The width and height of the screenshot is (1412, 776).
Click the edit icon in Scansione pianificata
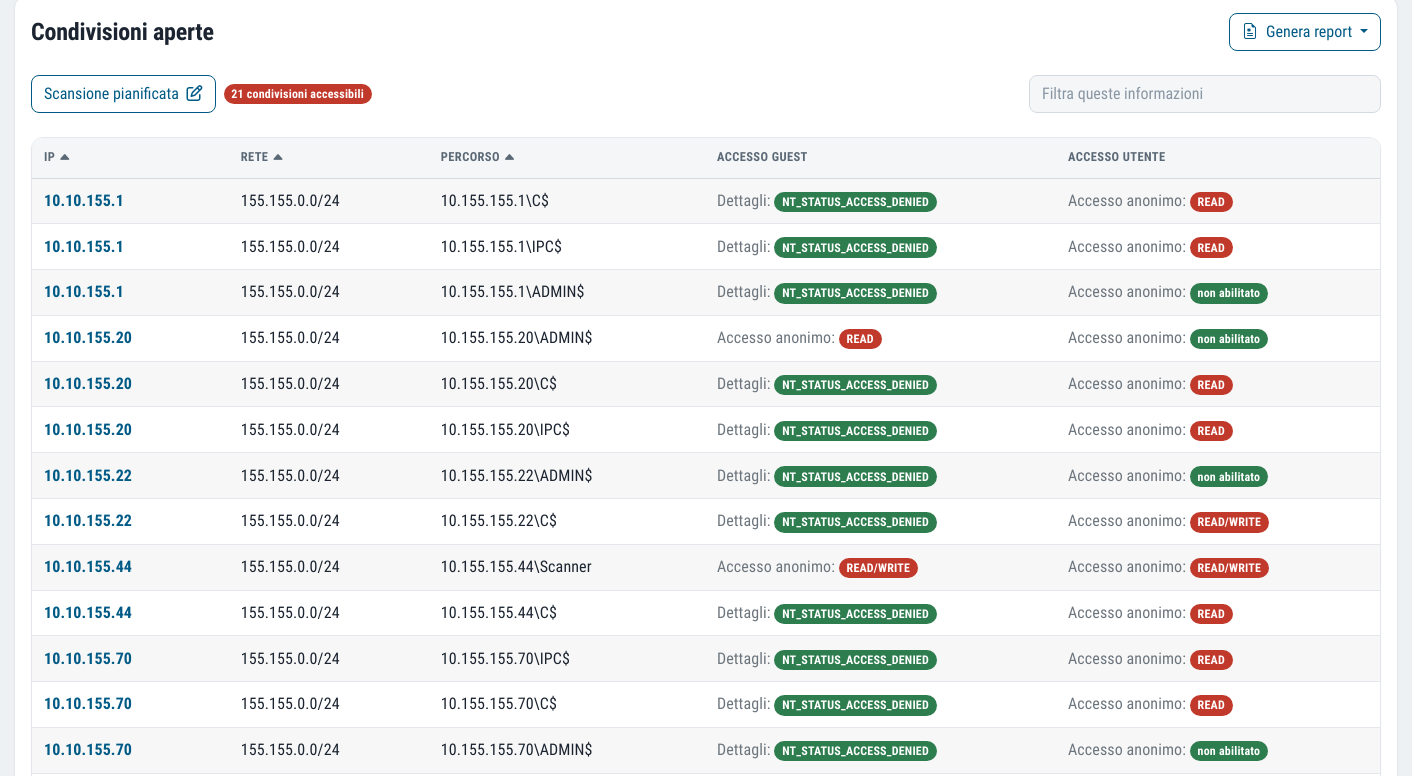195,94
